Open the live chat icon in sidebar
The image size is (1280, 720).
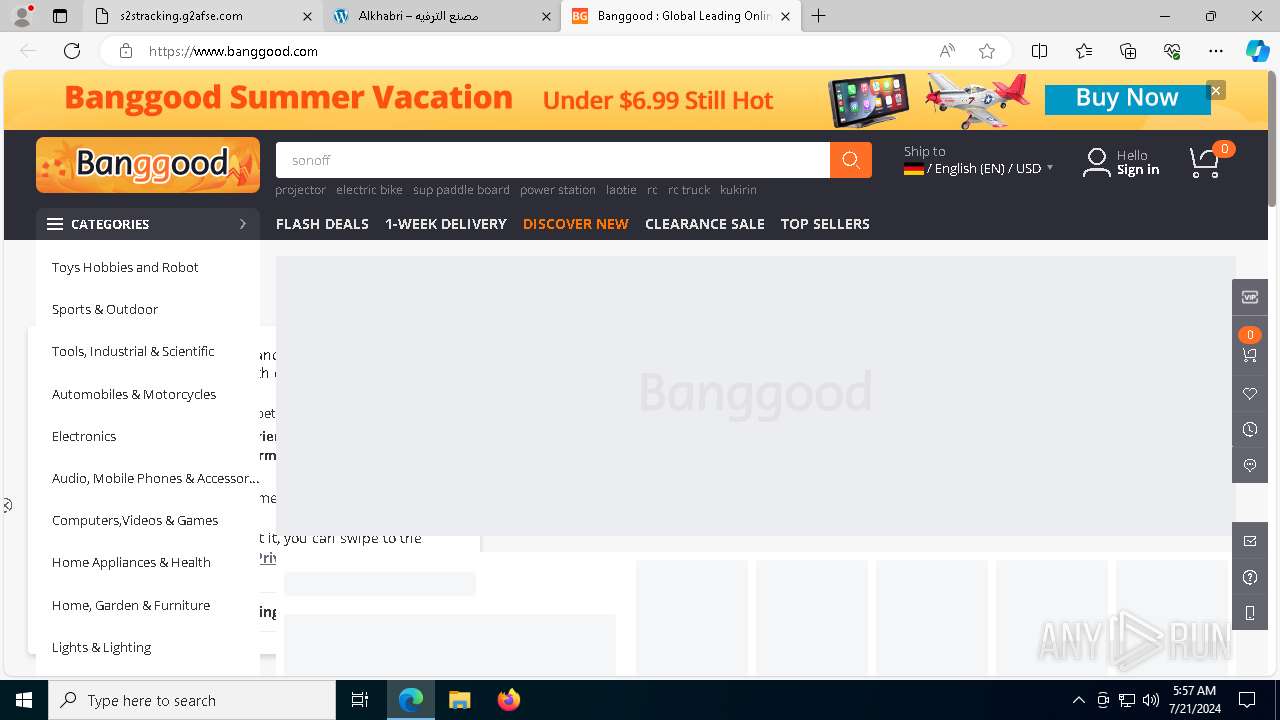(x=1250, y=466)
